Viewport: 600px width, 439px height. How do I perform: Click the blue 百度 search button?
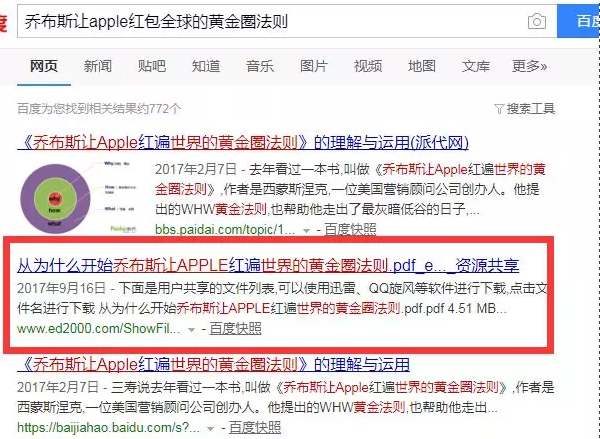pos(578,21)
